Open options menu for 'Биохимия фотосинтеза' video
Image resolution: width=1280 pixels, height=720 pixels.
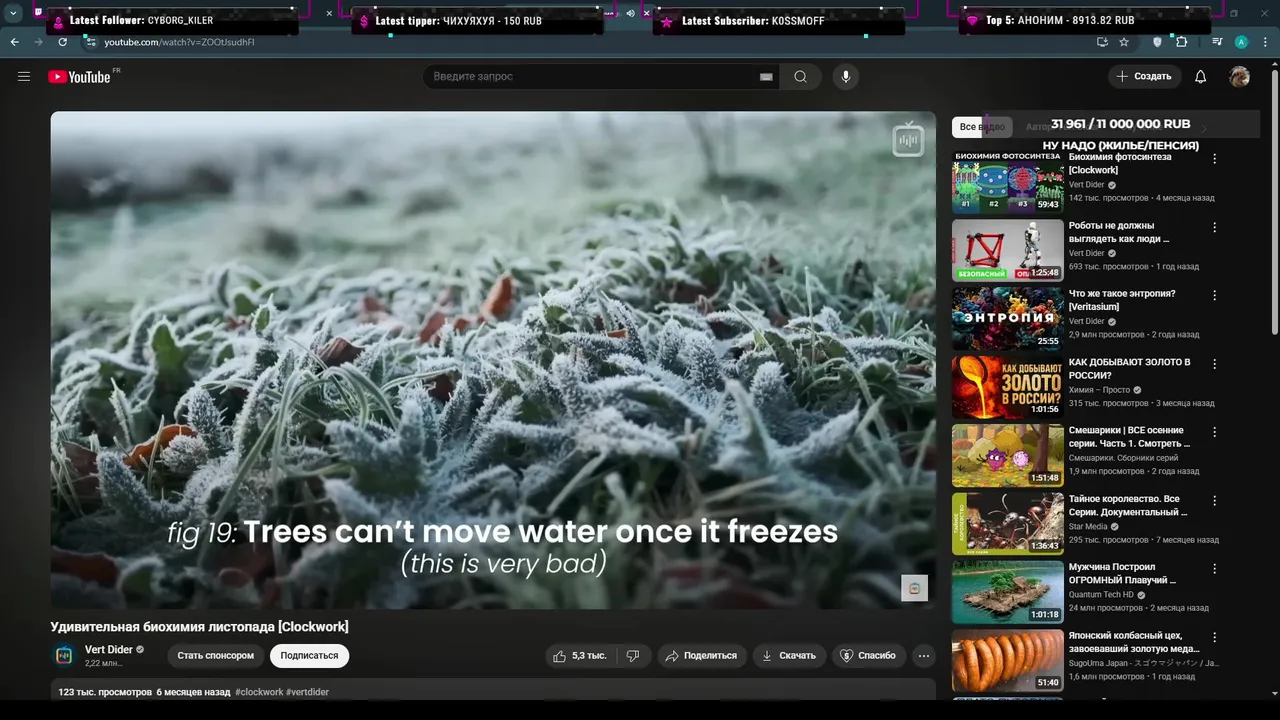1215,159
